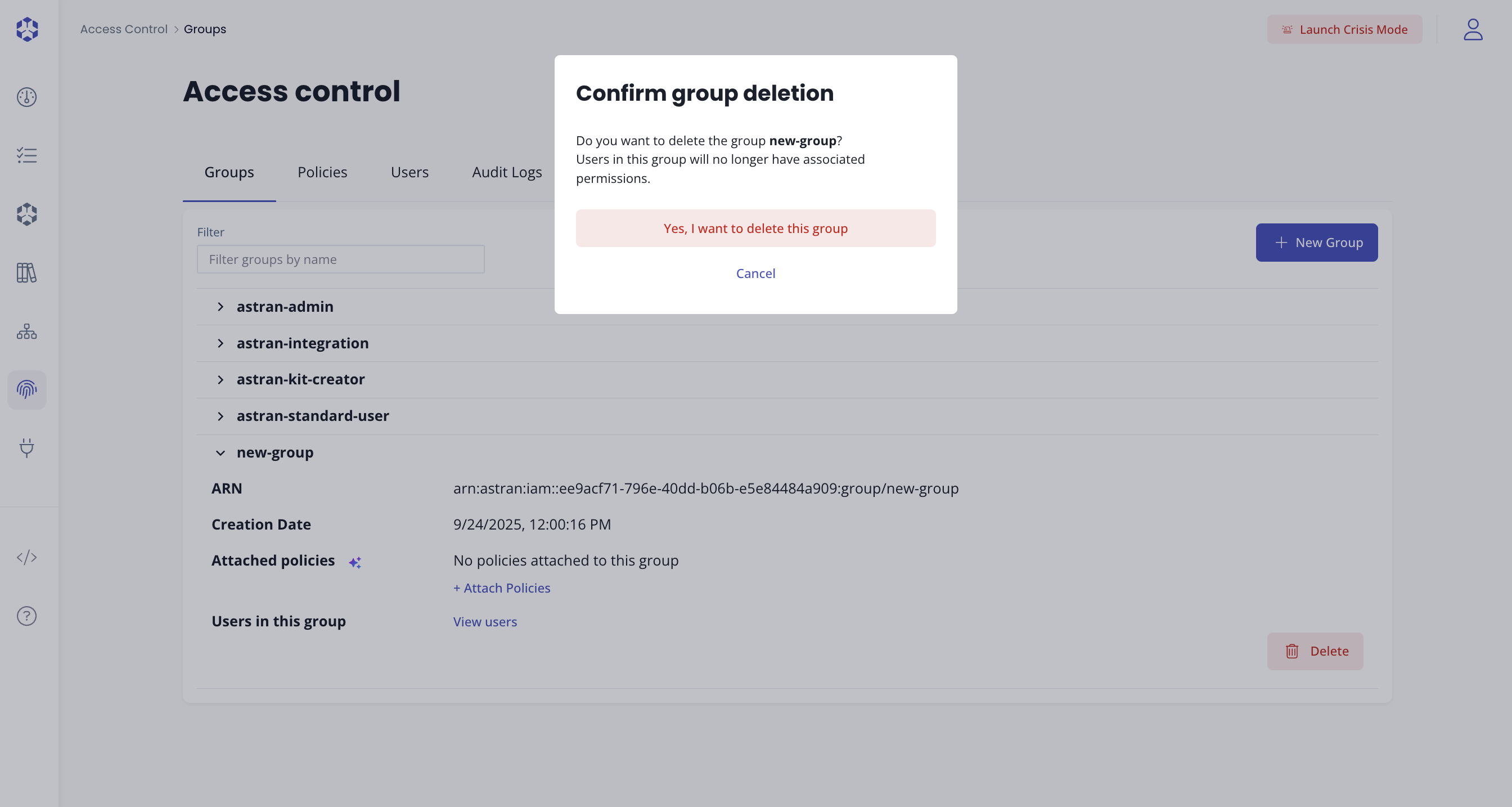Open the plug integrations sidebar icon
Image resolution: width=1512 pixels, height=807 pixels.
(26, 447)
